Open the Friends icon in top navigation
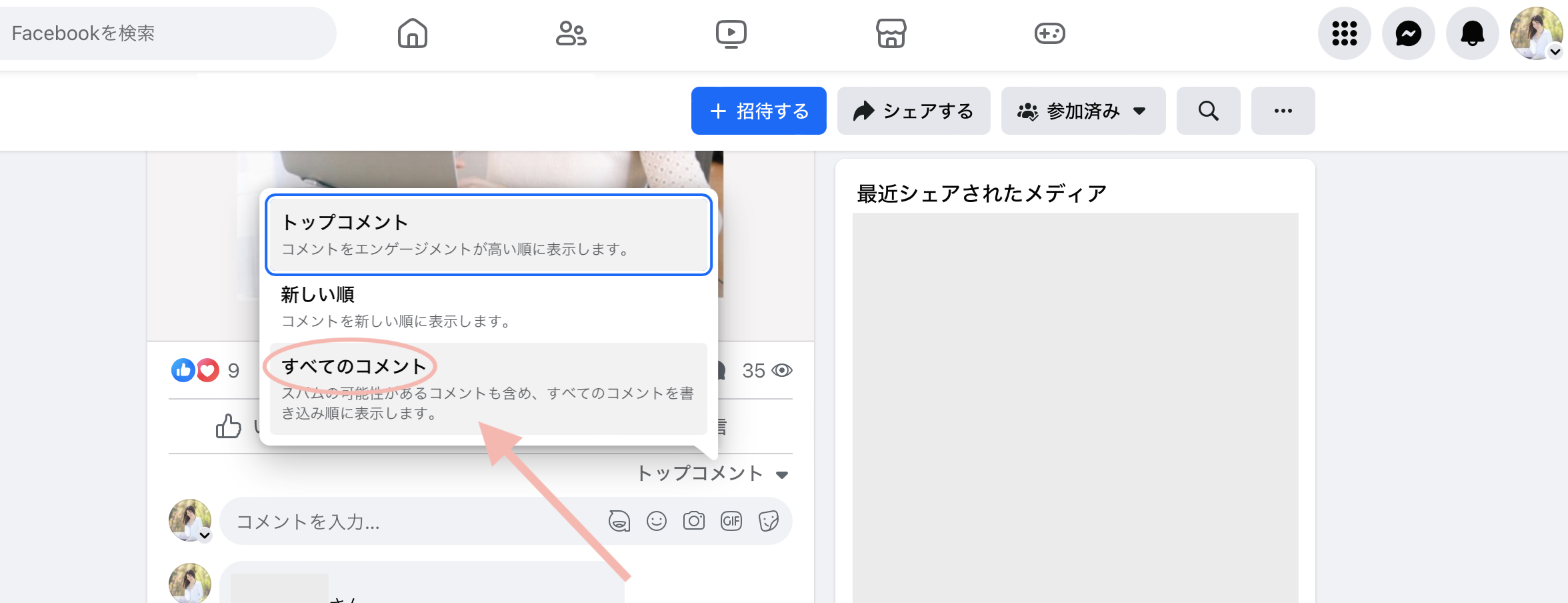This screenshot has width=1568, height=603. click(x=571, y=33)
